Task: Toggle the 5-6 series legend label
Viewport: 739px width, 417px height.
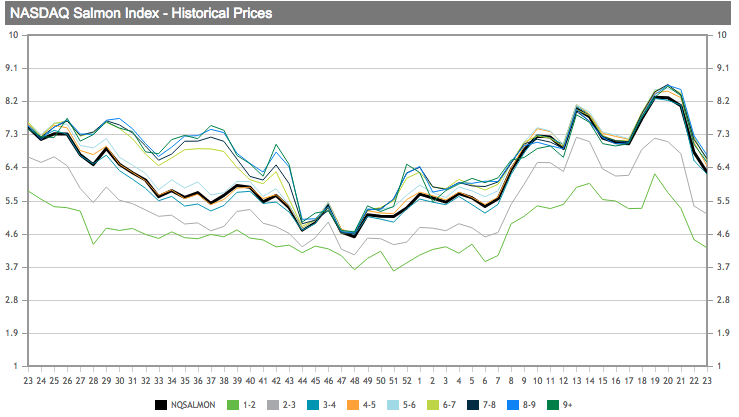Action: click(x=409, y=405)
